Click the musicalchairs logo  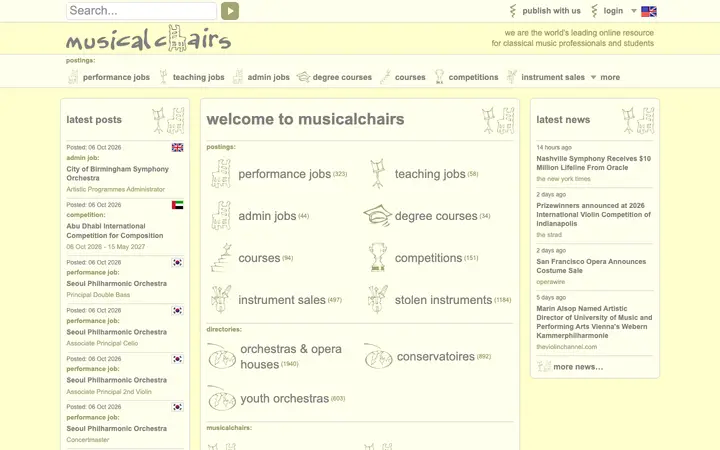[x=148, y=38]
